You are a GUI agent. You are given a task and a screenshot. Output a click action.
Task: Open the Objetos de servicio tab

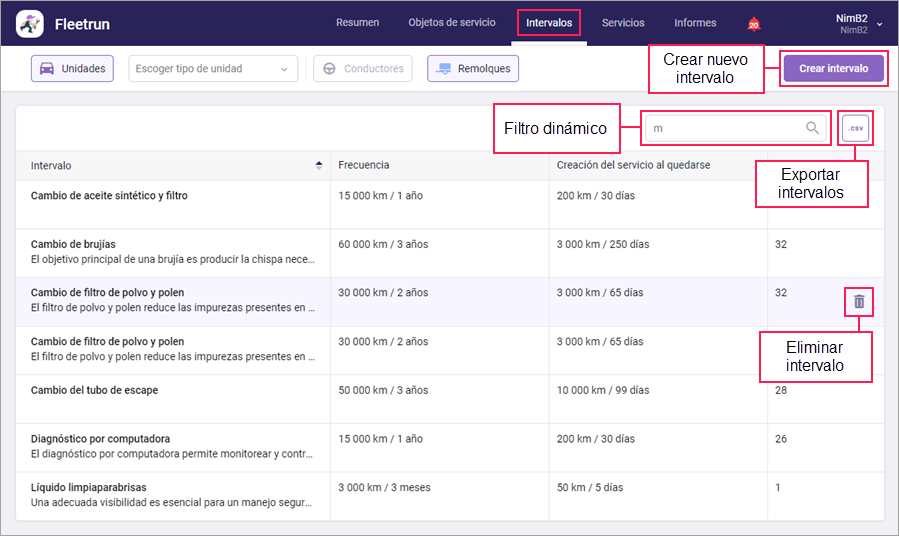pyautogui.click(x=452, y=23)
